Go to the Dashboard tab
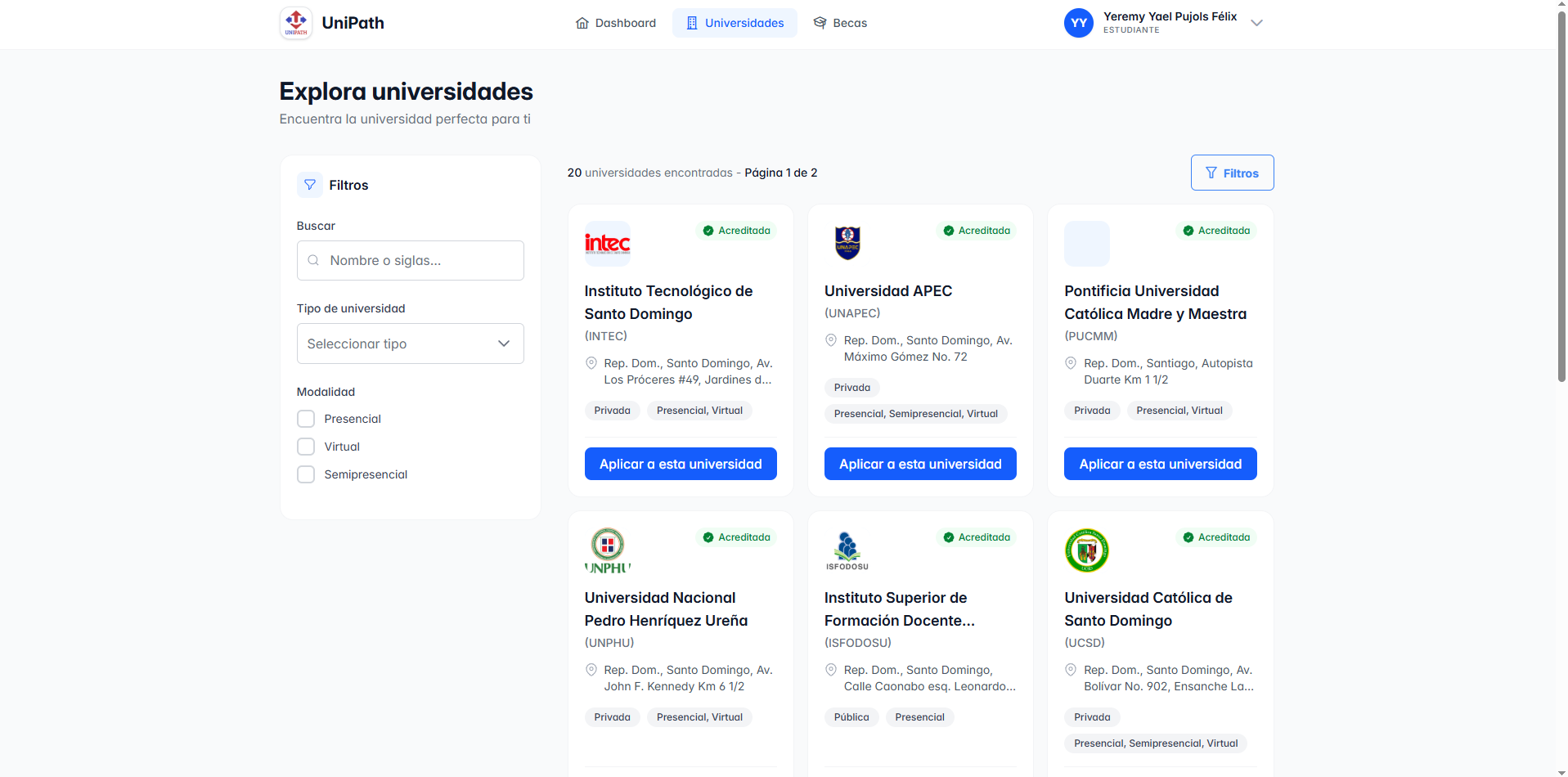Image resolution: width=1568 pixels, height=777 pixels. point(616,23)
